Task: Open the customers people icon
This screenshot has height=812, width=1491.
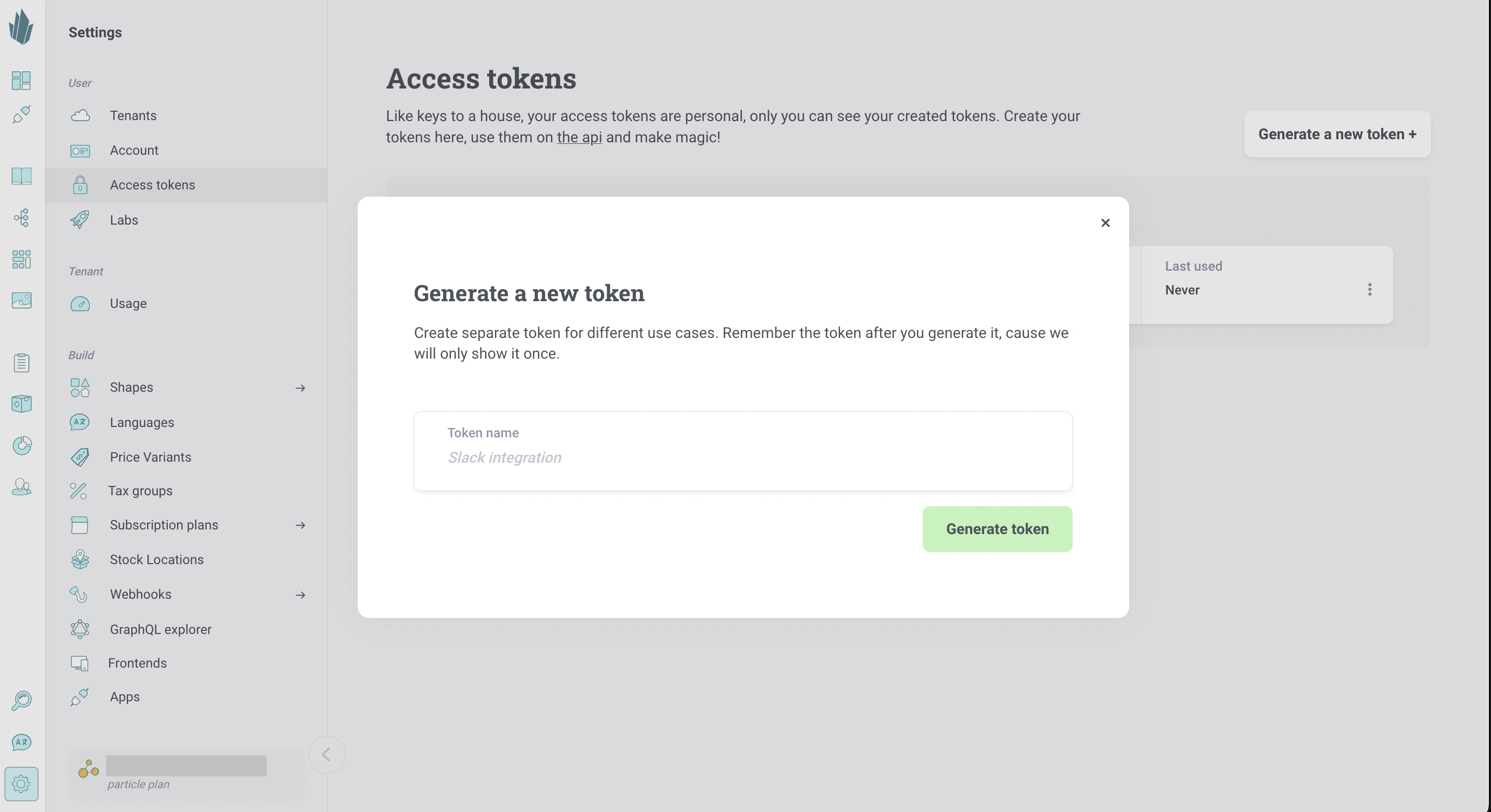Action: click(x=21, y=487)
